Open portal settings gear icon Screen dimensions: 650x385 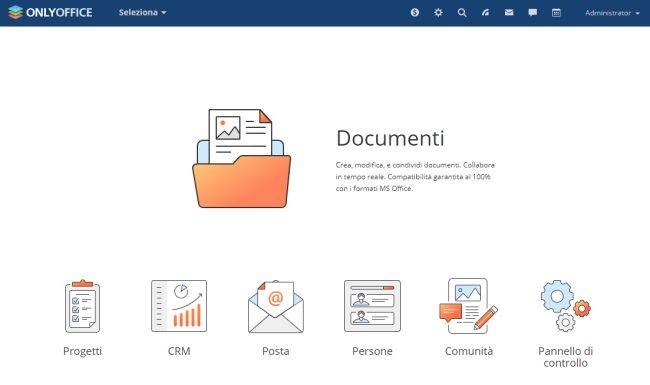click(438, 13)
